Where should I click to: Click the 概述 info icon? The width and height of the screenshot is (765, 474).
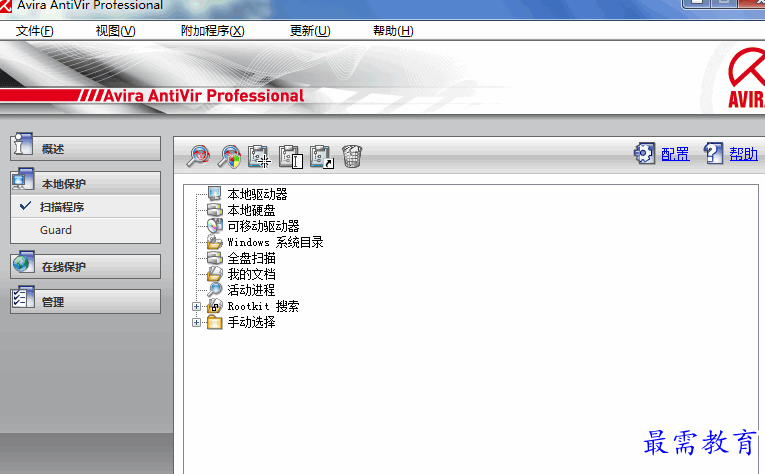pos(22,144)
